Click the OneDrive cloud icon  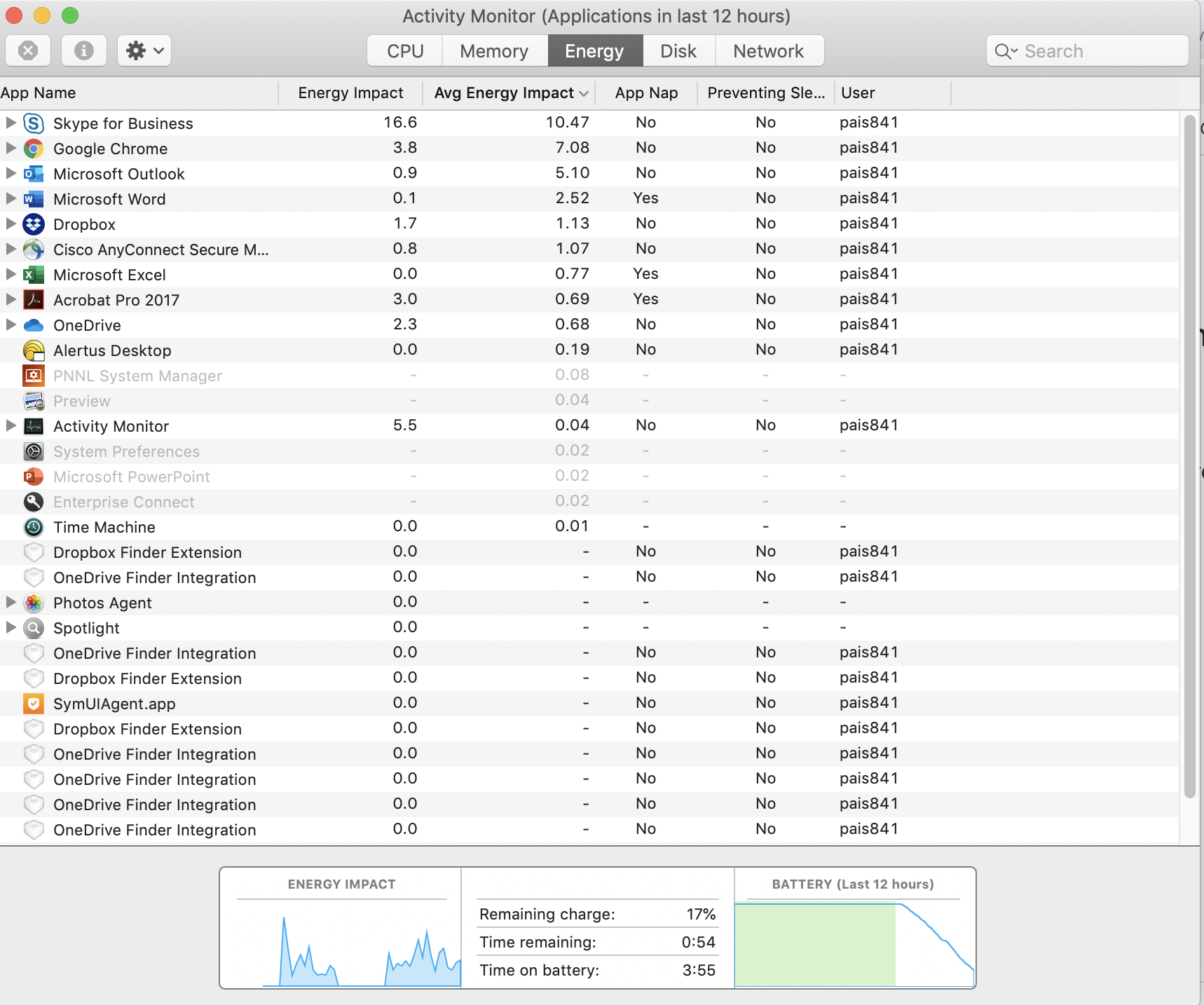[34, 325]
